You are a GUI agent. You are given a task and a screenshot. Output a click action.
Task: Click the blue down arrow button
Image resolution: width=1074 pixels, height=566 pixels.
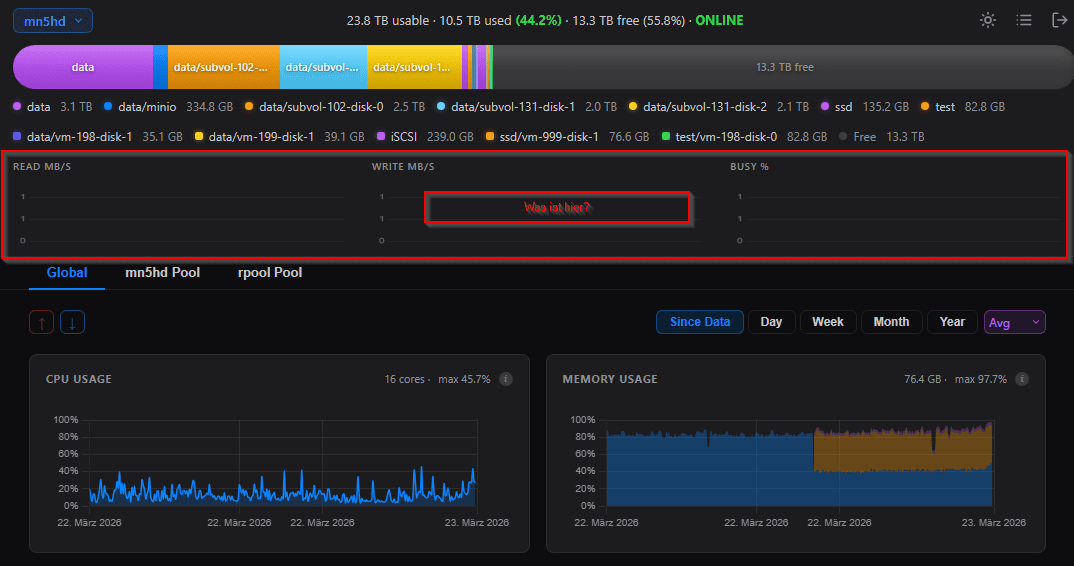tap(73, 322)
